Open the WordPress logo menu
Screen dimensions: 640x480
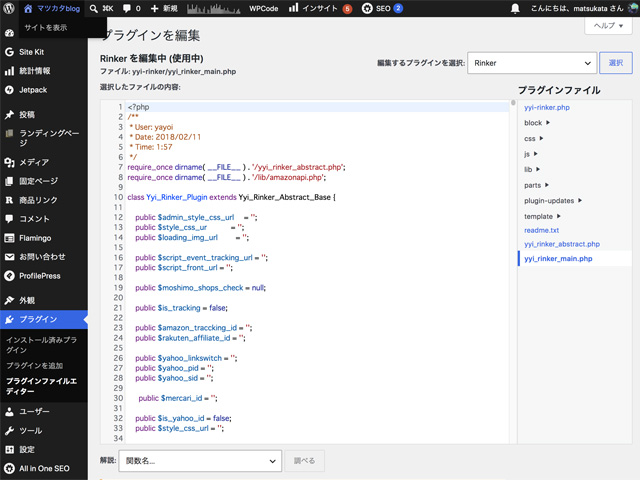9,8
